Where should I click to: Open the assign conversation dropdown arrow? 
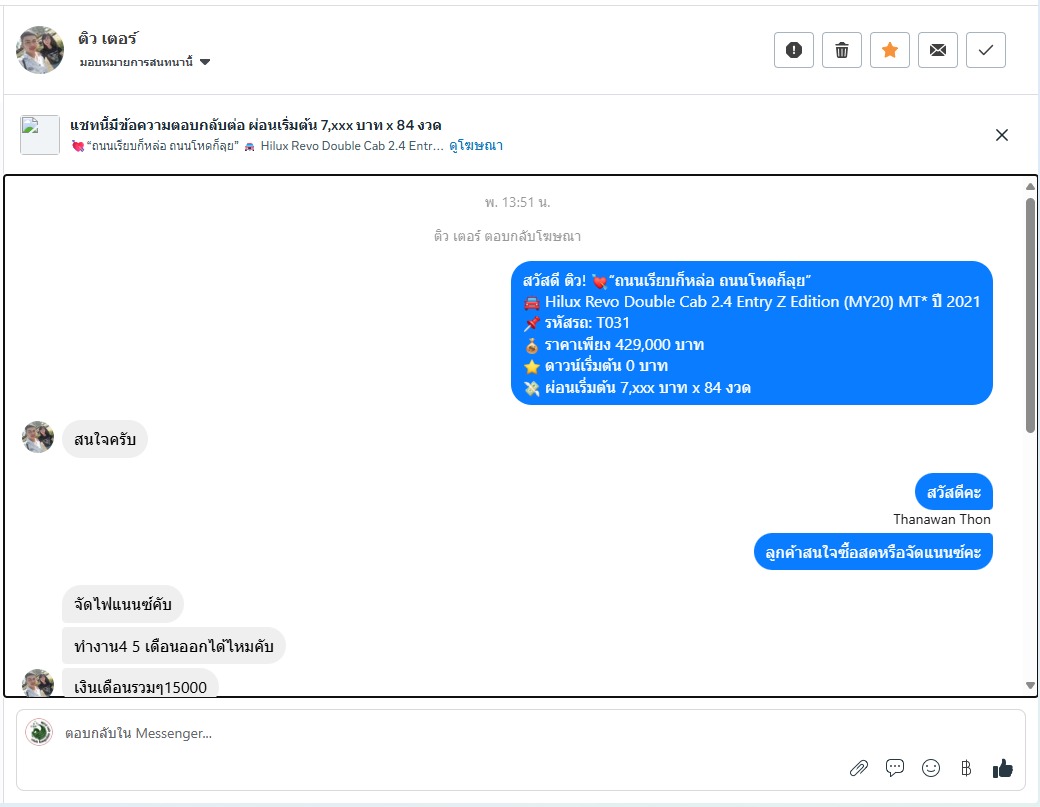tap(205, 62)
